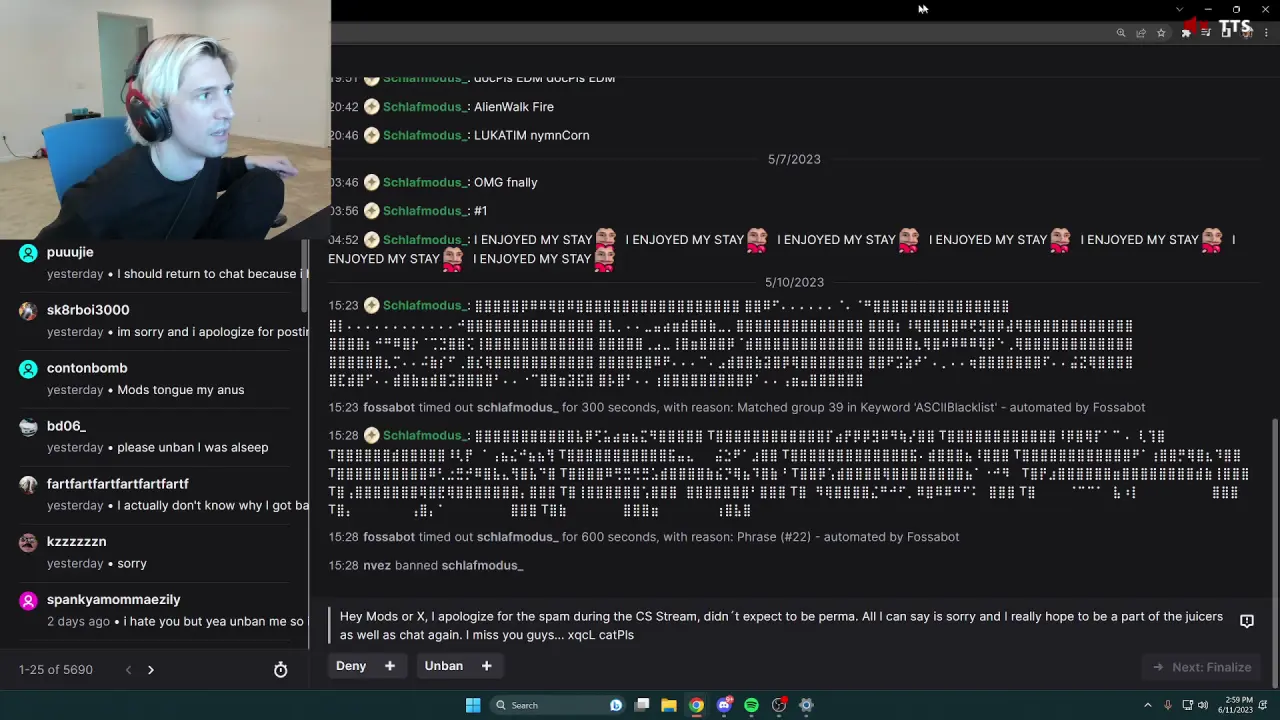Click the Unban button
Screen dimensions: 1280x720
point(443,665)
